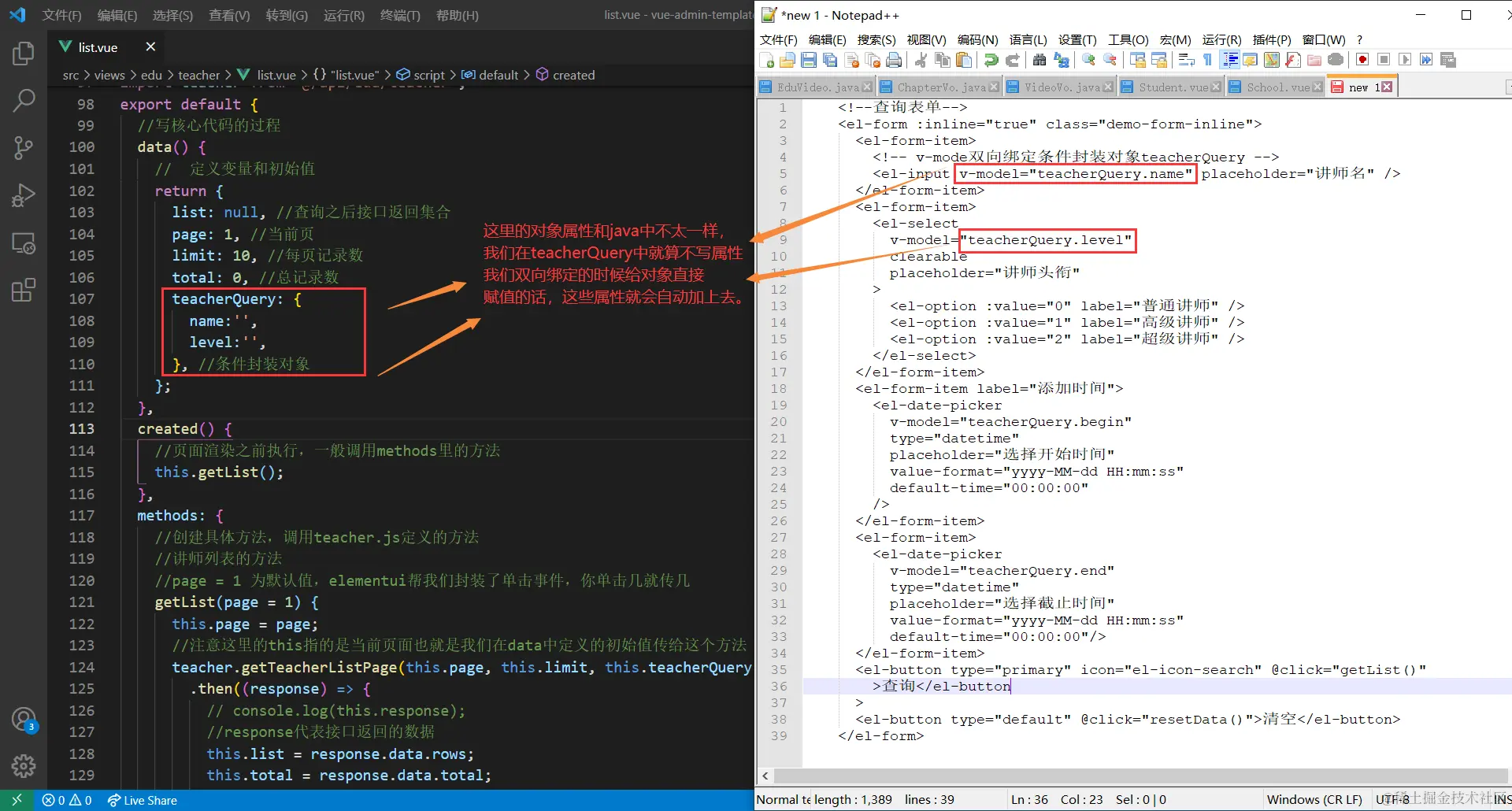Viewport: 1512px width, 811px height.
Task: Zoom out on the Notepad++ editor
Action: click(1110, 60)
